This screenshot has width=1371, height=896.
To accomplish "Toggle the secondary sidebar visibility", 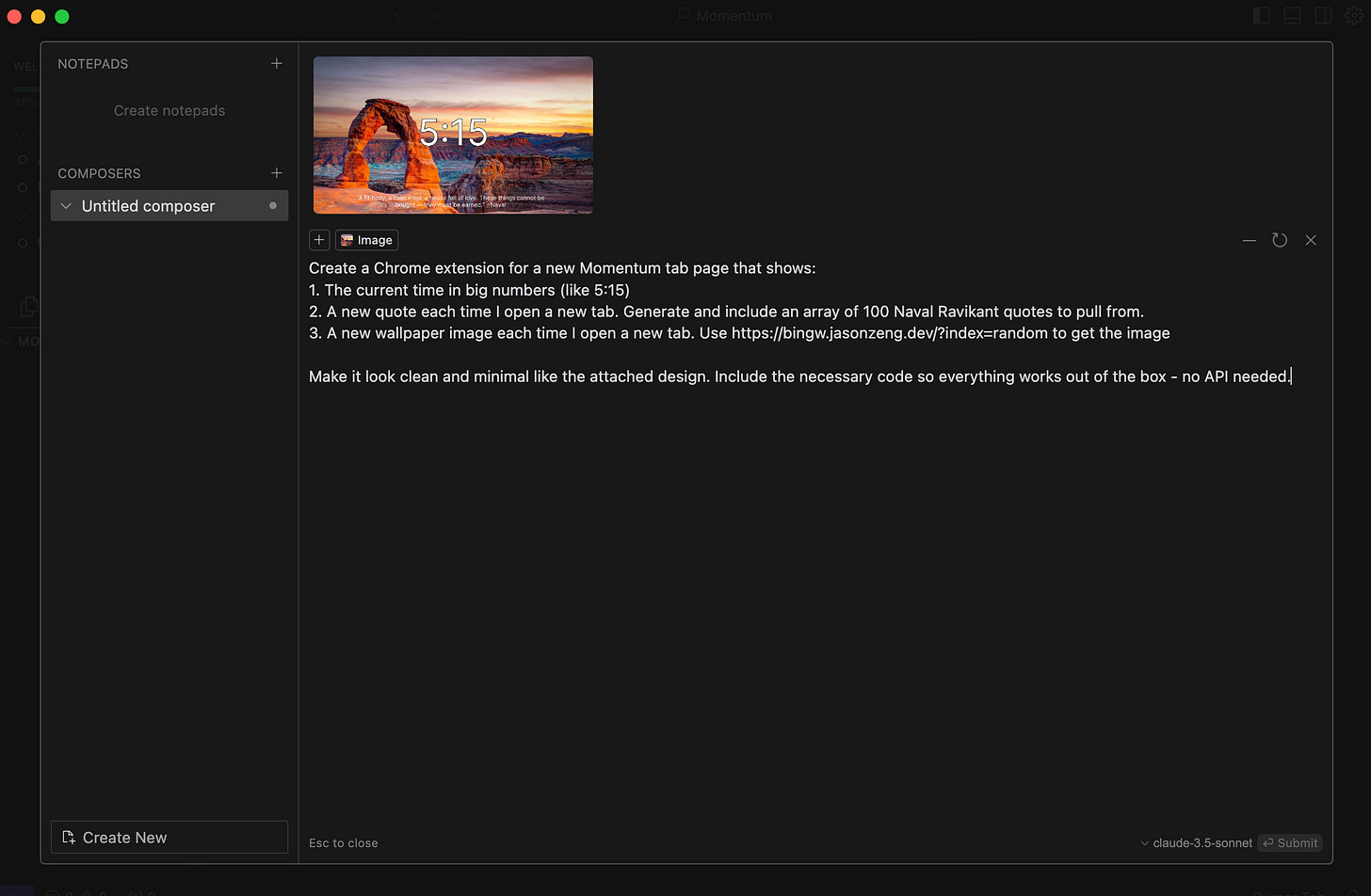I will click(x=1322, y=15).
